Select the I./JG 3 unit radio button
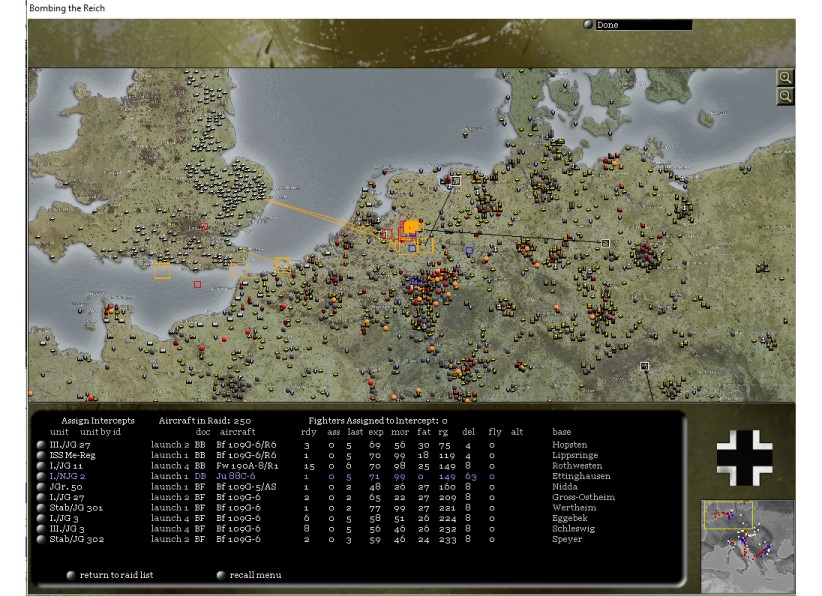Screen dimensions: 822x596 [41, 518]
